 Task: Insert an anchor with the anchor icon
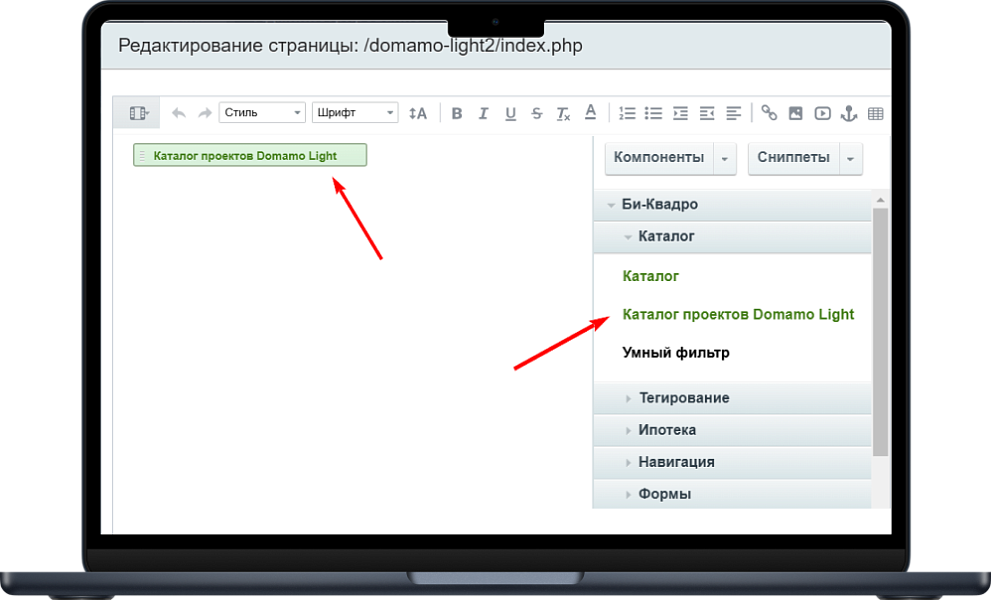[x=848, y=113]
